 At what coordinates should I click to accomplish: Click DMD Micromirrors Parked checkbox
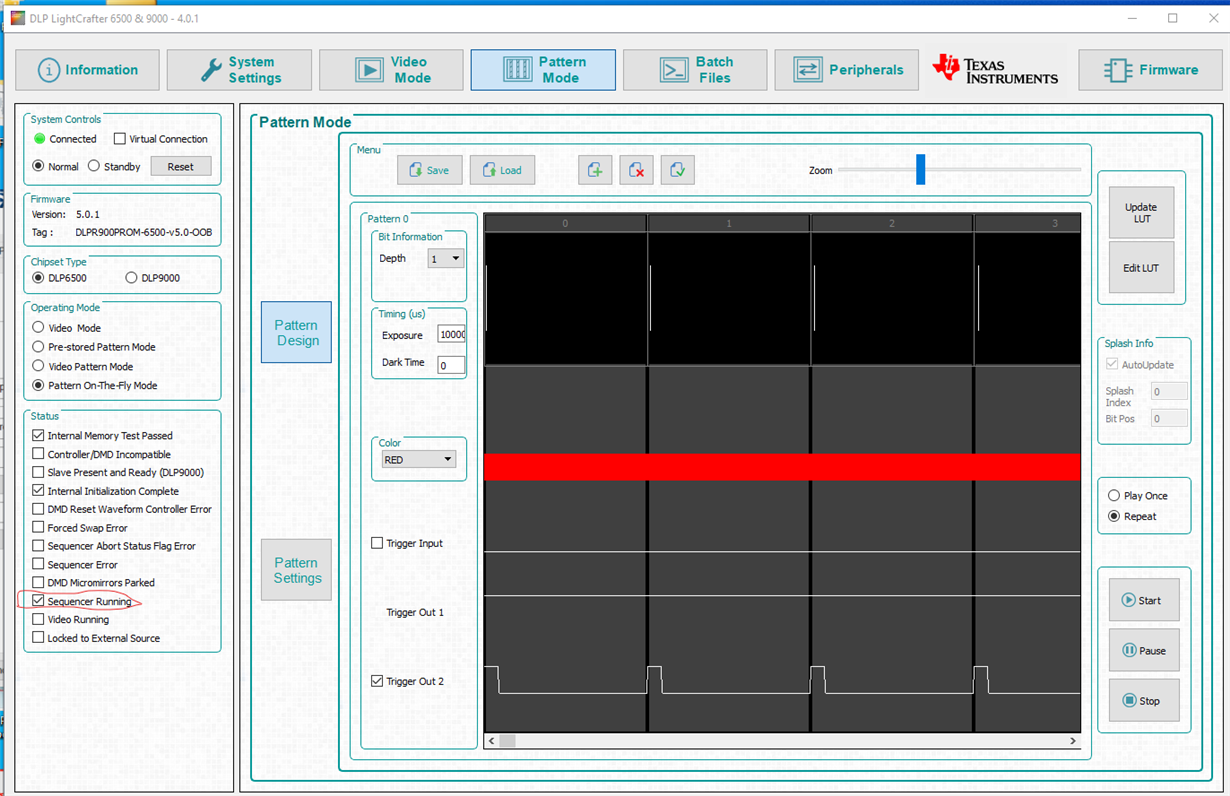click(38, 582)
